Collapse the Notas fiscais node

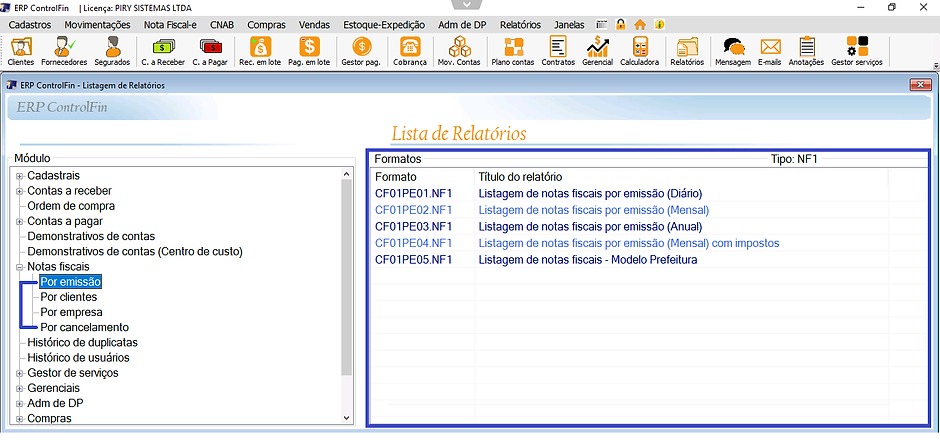[x=19, y=267]
